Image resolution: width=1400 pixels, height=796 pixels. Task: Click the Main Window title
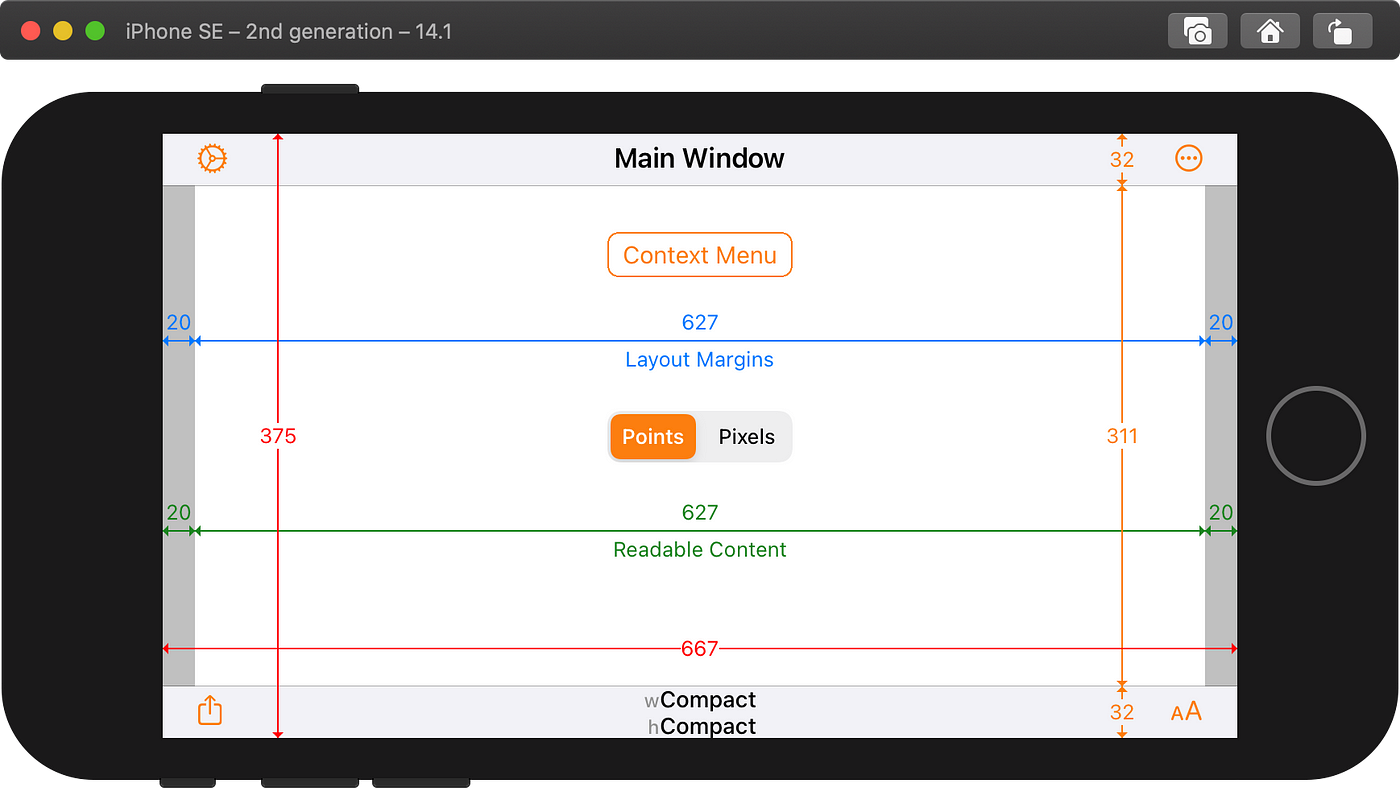[700, 158]
